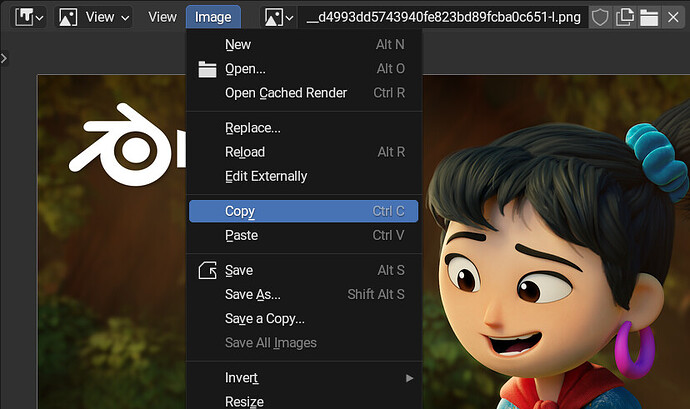Choose Replace... menu entry
This screenshot has height=409, width=690.
pos(303,128)
